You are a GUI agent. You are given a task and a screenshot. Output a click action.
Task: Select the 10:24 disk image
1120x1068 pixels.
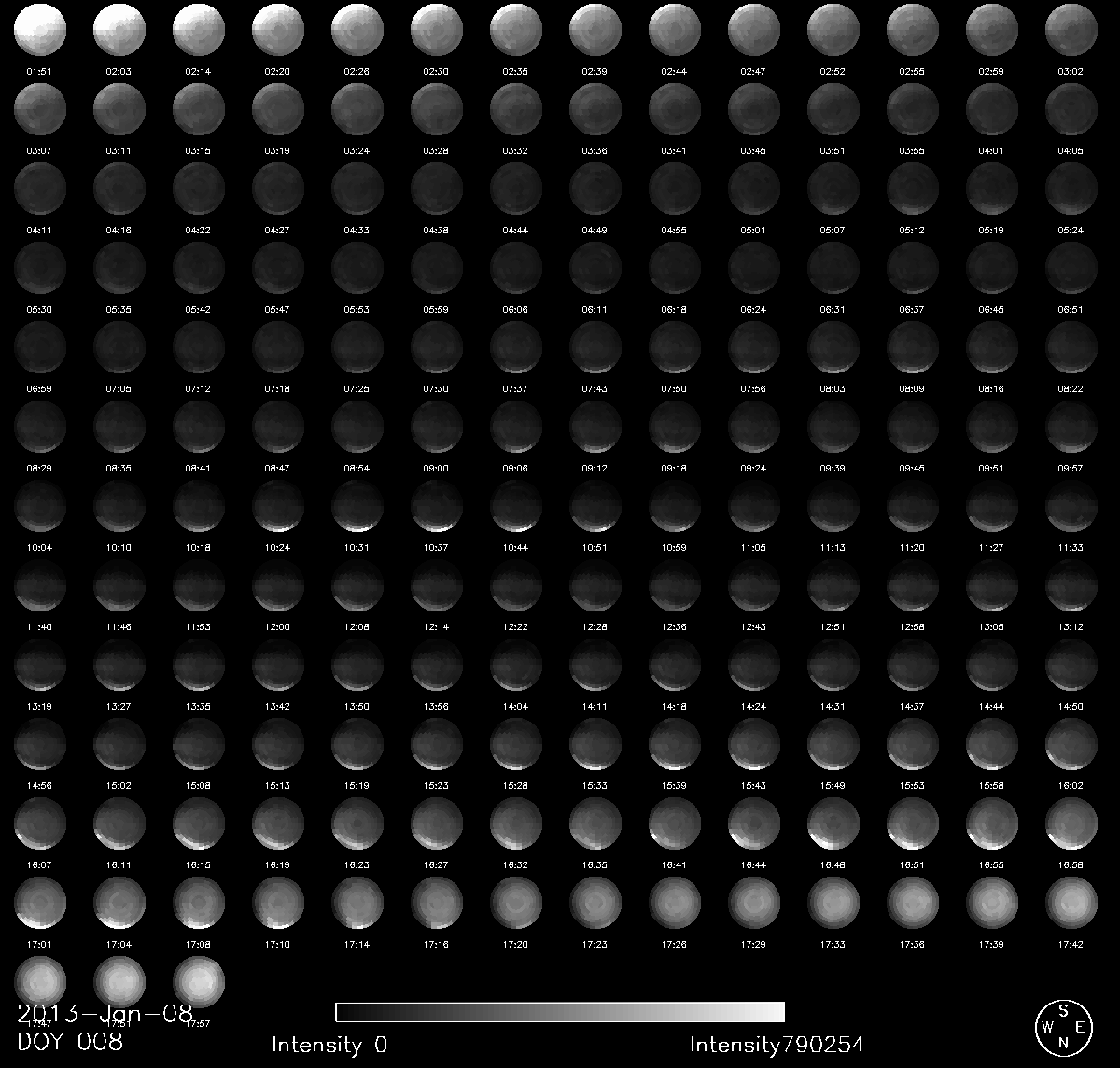278,507
